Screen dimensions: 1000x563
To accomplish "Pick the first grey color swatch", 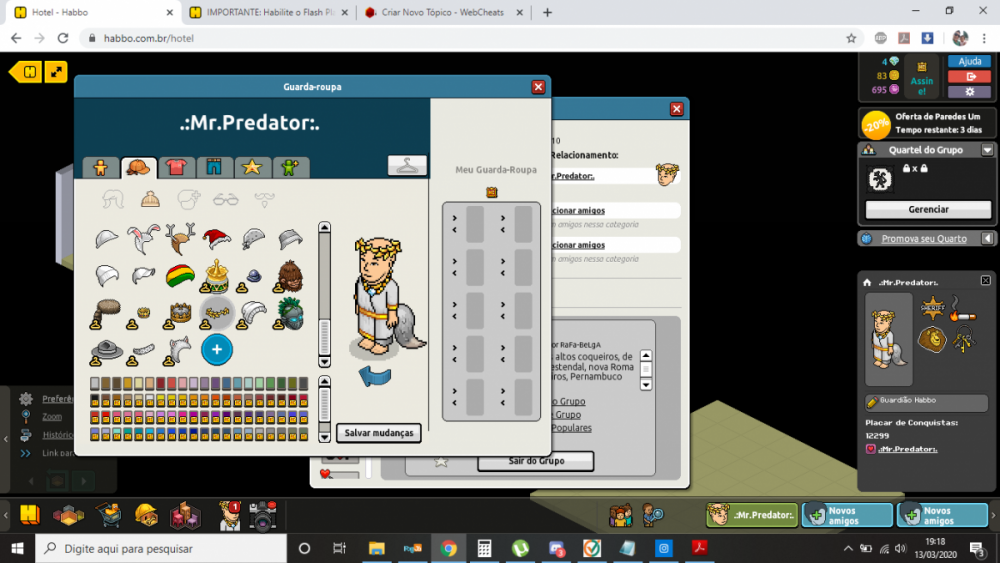I will click(x=95, y=383).
